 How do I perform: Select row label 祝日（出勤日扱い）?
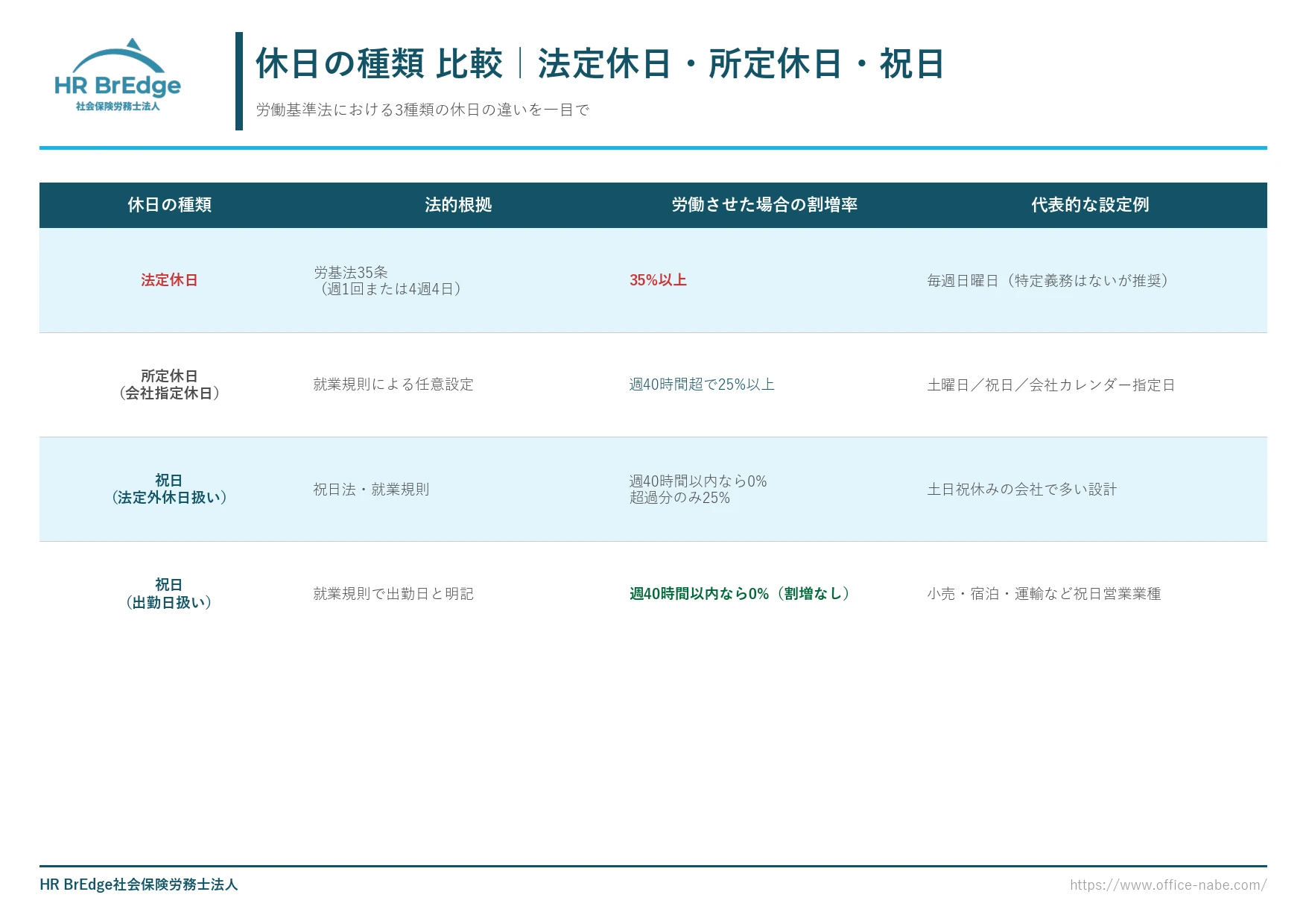pos(169,593)
